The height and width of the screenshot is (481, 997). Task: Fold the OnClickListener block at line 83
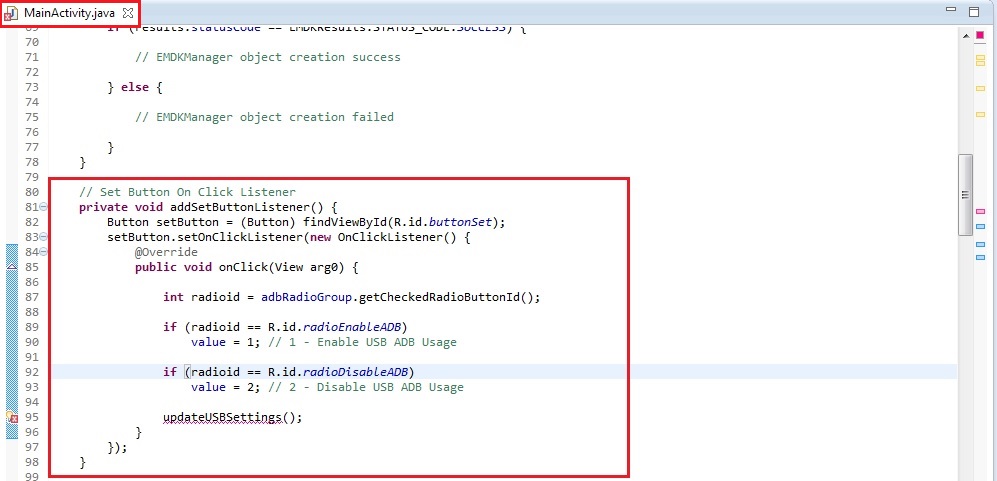[44, 237]
